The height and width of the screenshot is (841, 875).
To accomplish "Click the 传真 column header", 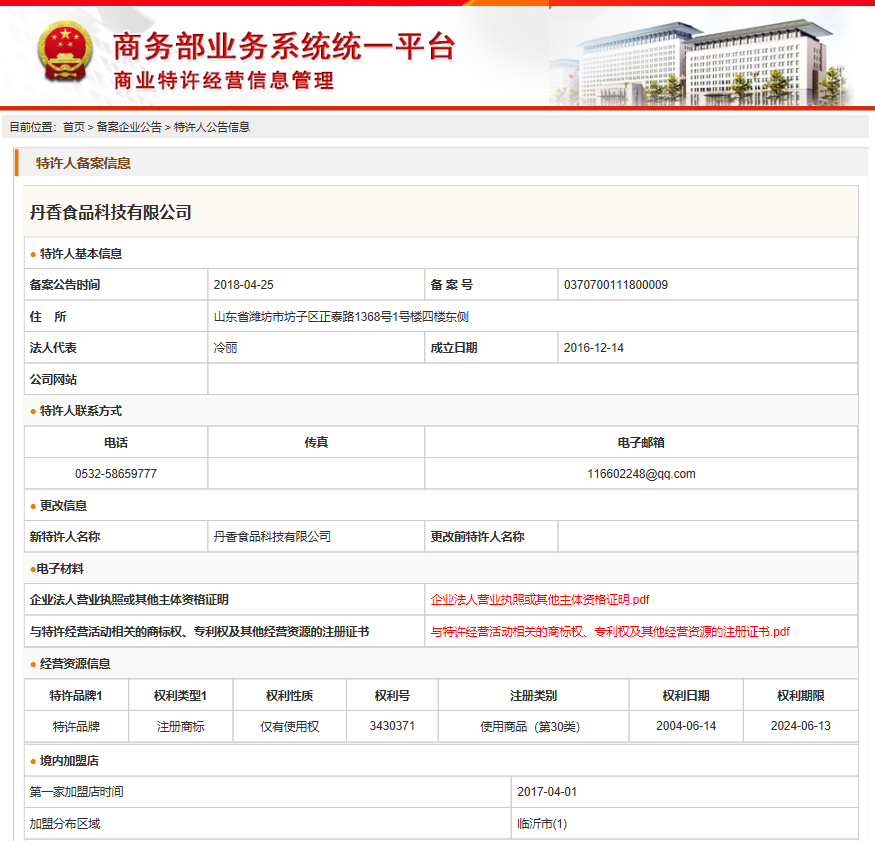I will tap(316, 443).
